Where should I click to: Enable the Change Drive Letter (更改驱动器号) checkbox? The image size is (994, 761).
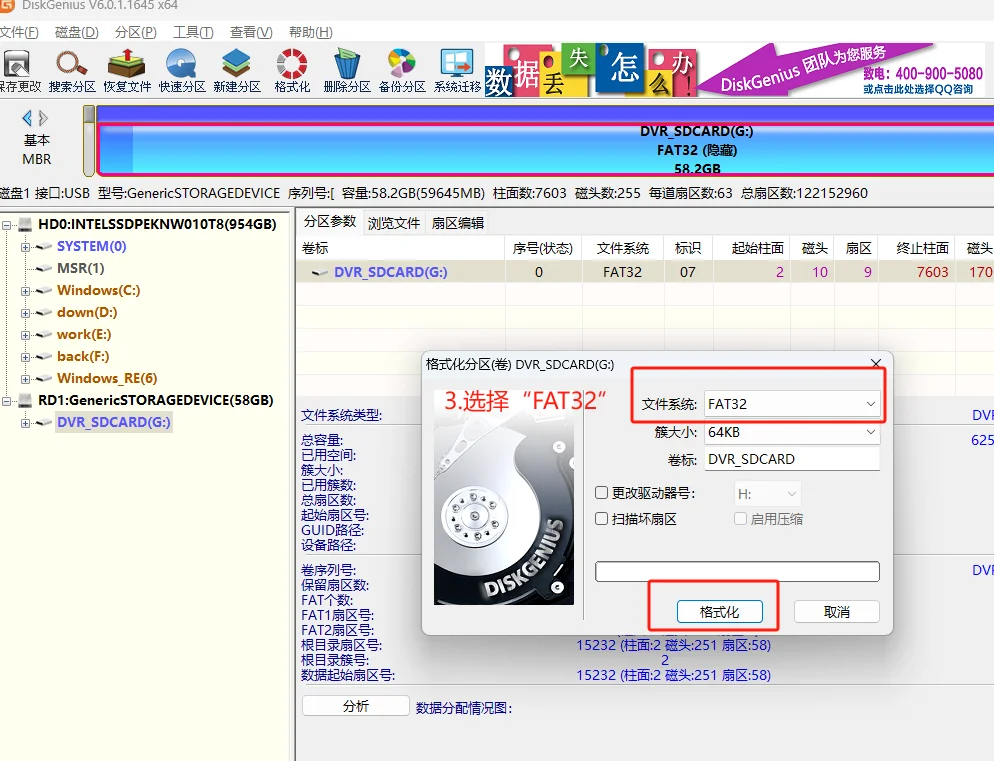click(x=602, y=493)
